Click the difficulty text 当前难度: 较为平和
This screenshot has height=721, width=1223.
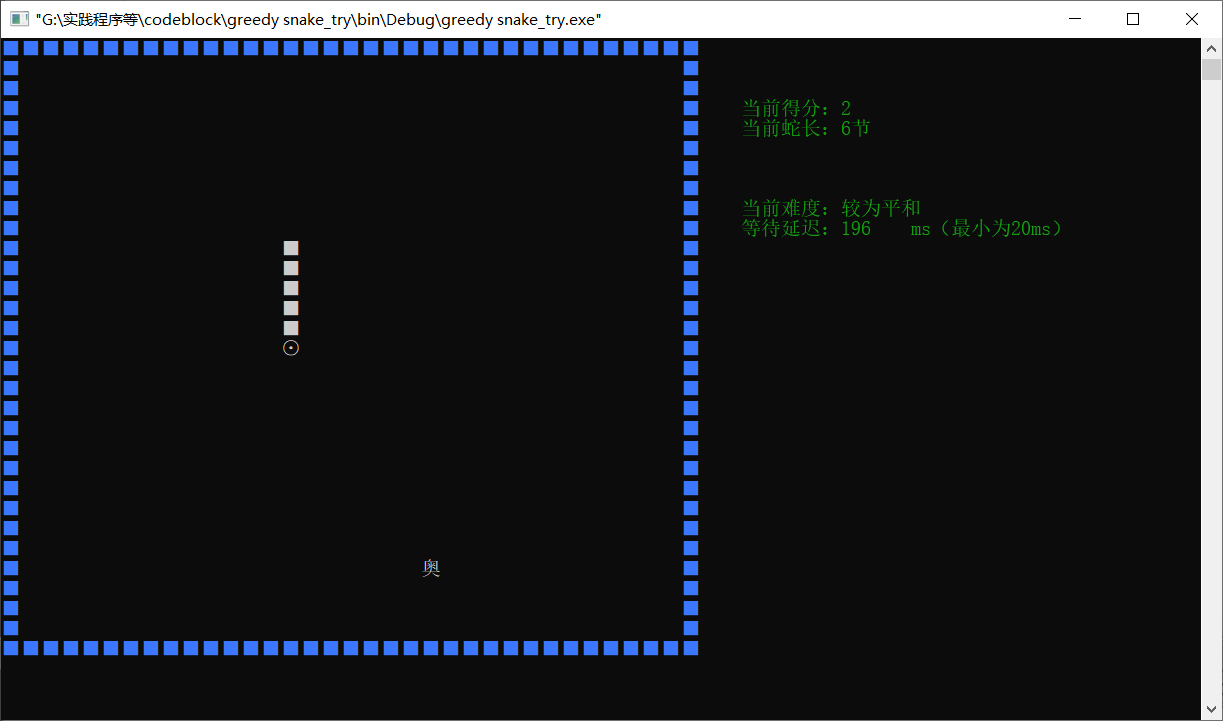(x=831, y=208)
